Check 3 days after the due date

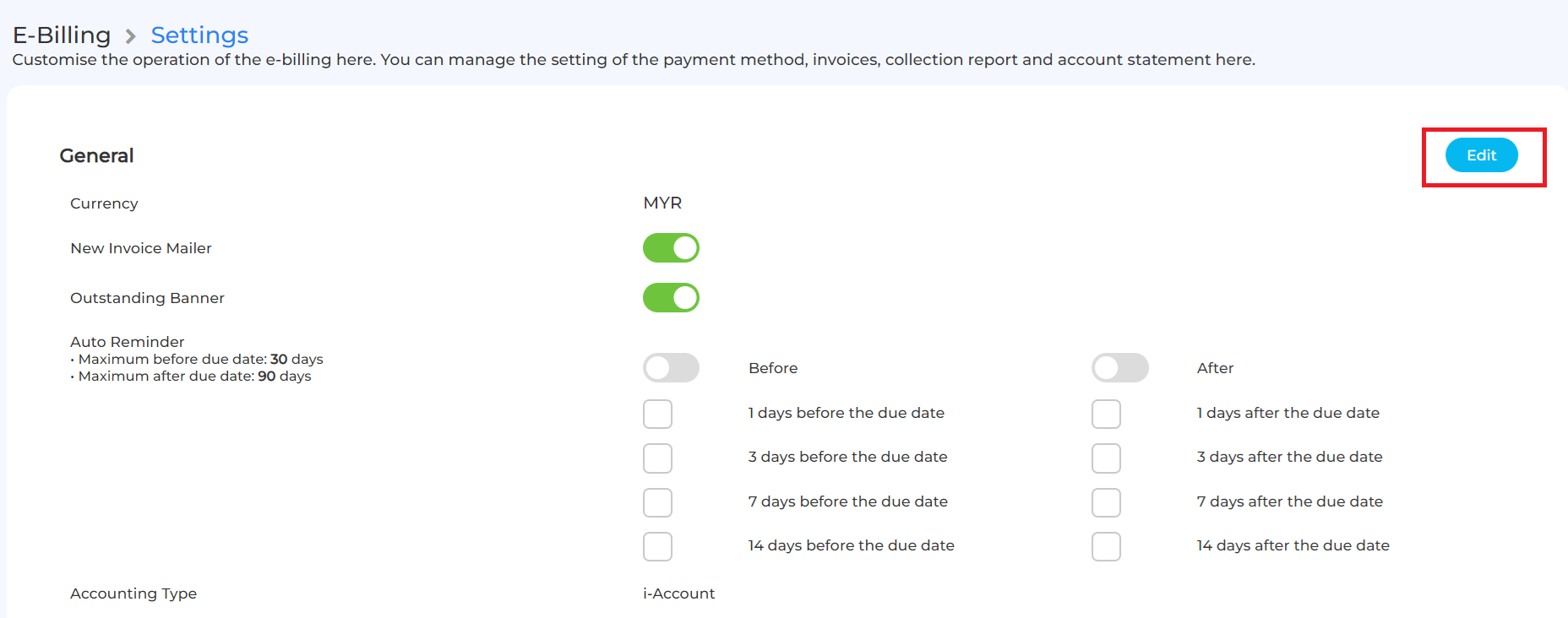1106,458
